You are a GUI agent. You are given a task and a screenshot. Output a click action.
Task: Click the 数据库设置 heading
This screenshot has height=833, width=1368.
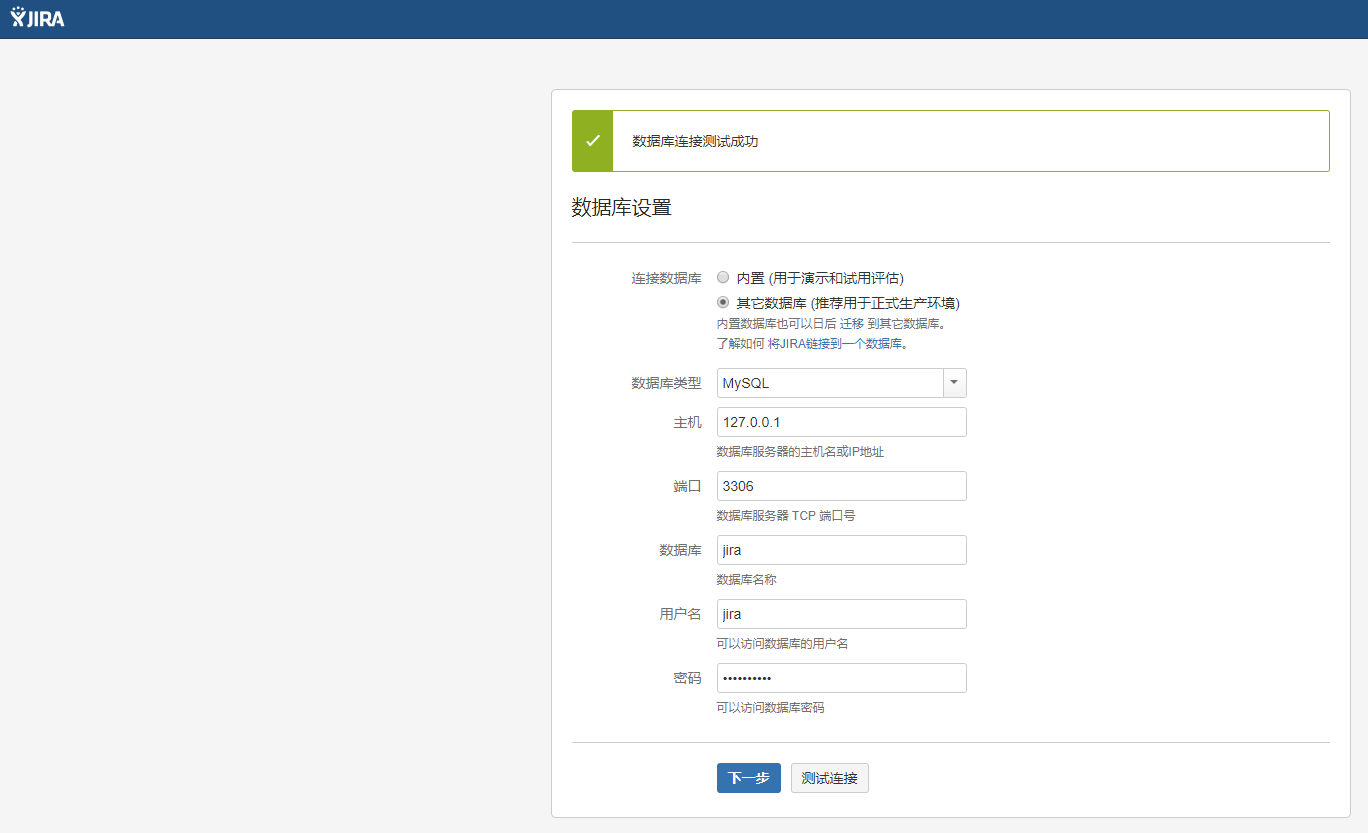(x=621, y=208)
